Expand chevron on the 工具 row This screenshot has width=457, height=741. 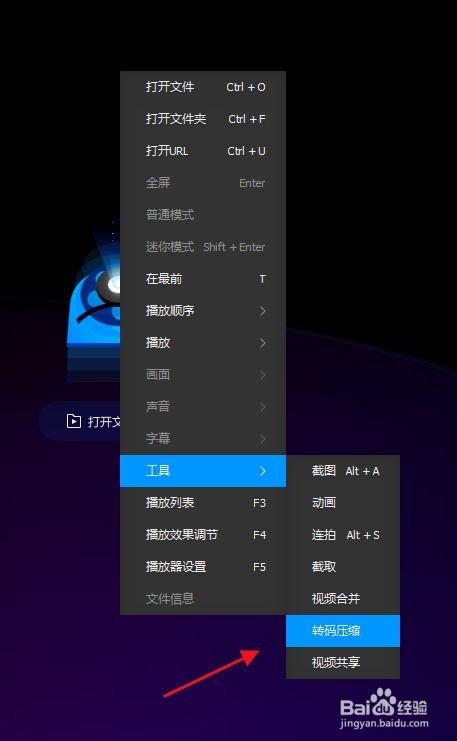point(263,471)
